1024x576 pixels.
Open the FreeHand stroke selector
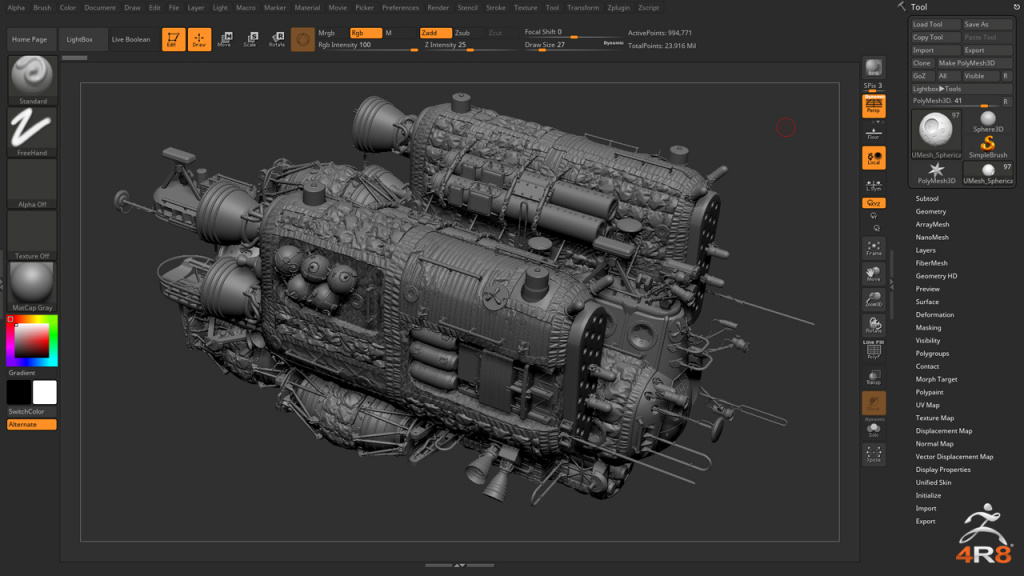pos(32,132)
